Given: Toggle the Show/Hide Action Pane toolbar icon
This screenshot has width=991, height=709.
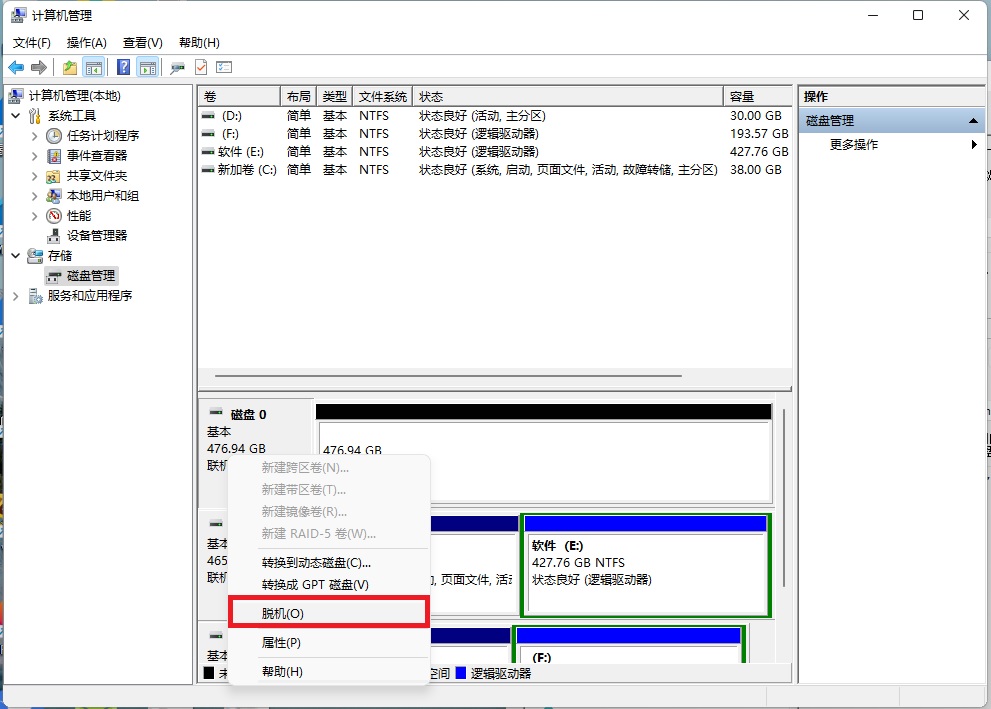Looking at the screenshot, I should [148, 67].
